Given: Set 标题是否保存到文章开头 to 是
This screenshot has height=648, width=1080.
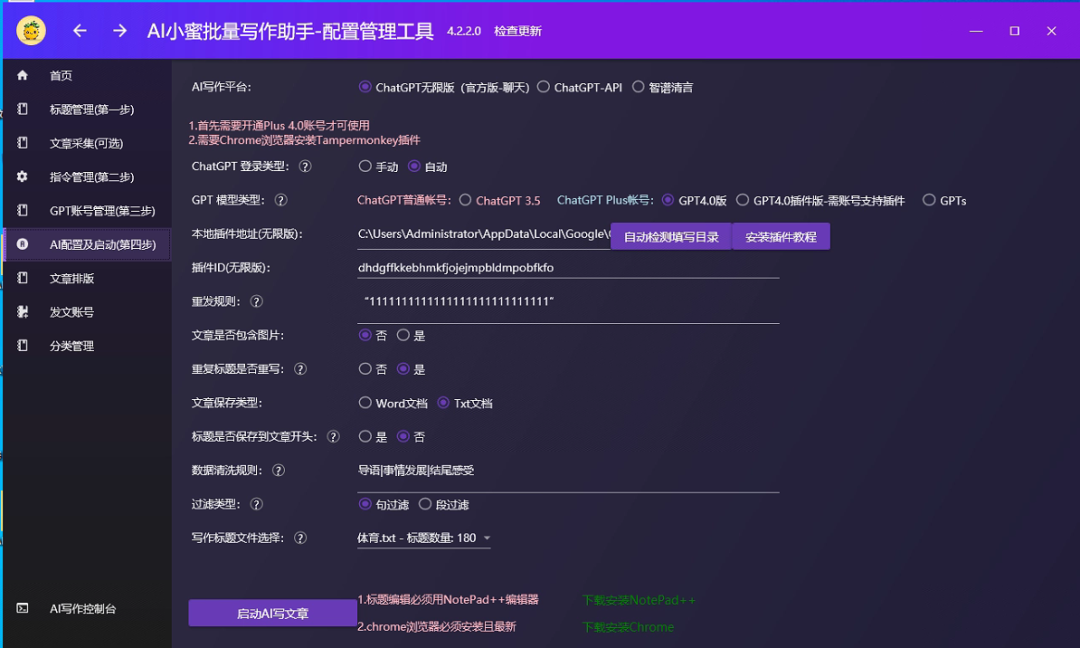Looking at the screenshot, I should tap(365, 436).
